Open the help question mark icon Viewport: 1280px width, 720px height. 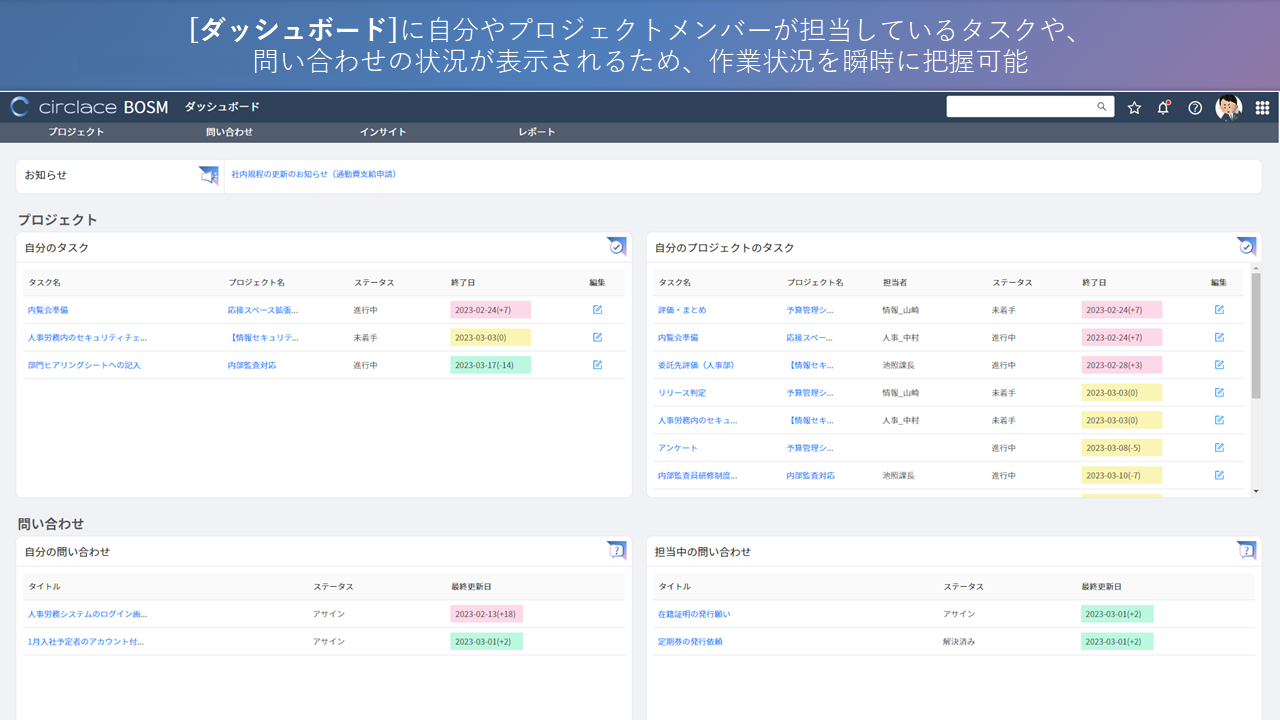(1195, 107)
